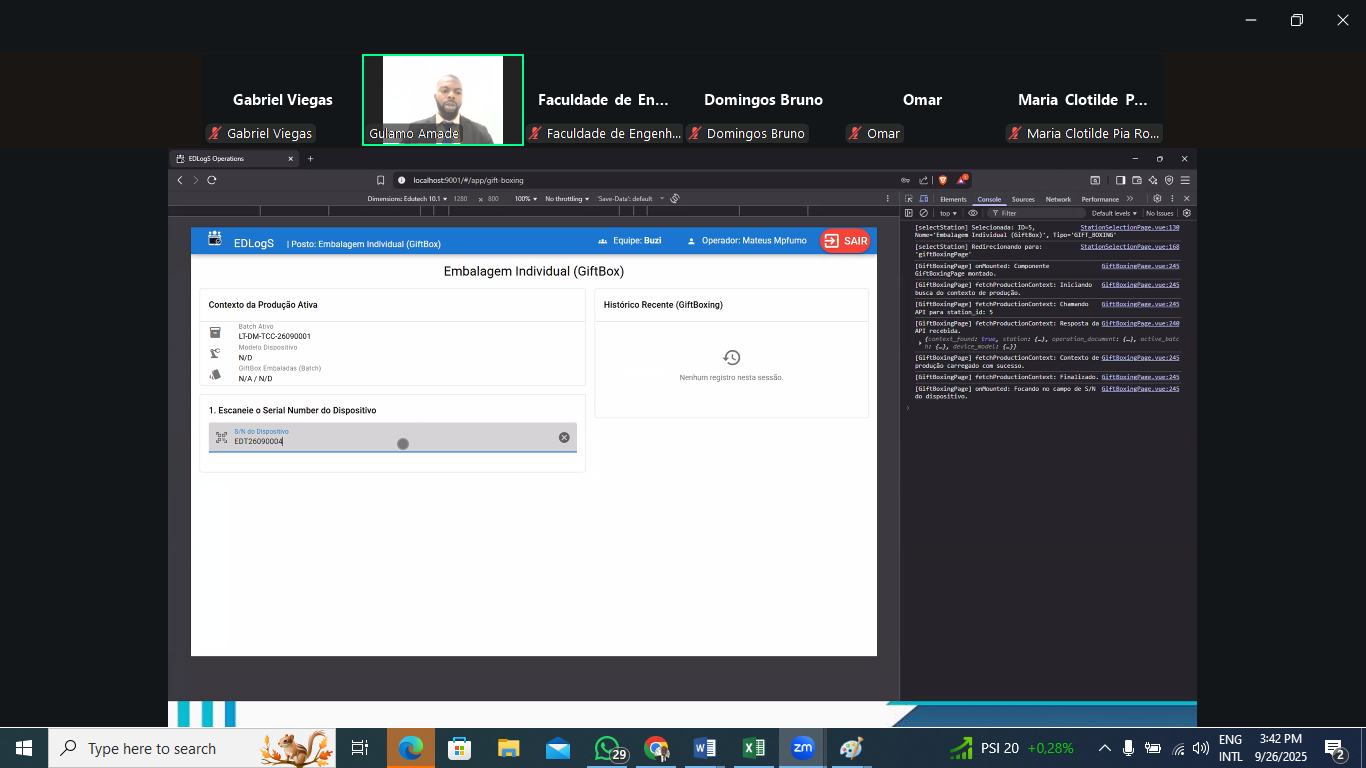1366x768 pixels.
Task: Toggle the device toolbar in DevTools
Action: (922, 199)
